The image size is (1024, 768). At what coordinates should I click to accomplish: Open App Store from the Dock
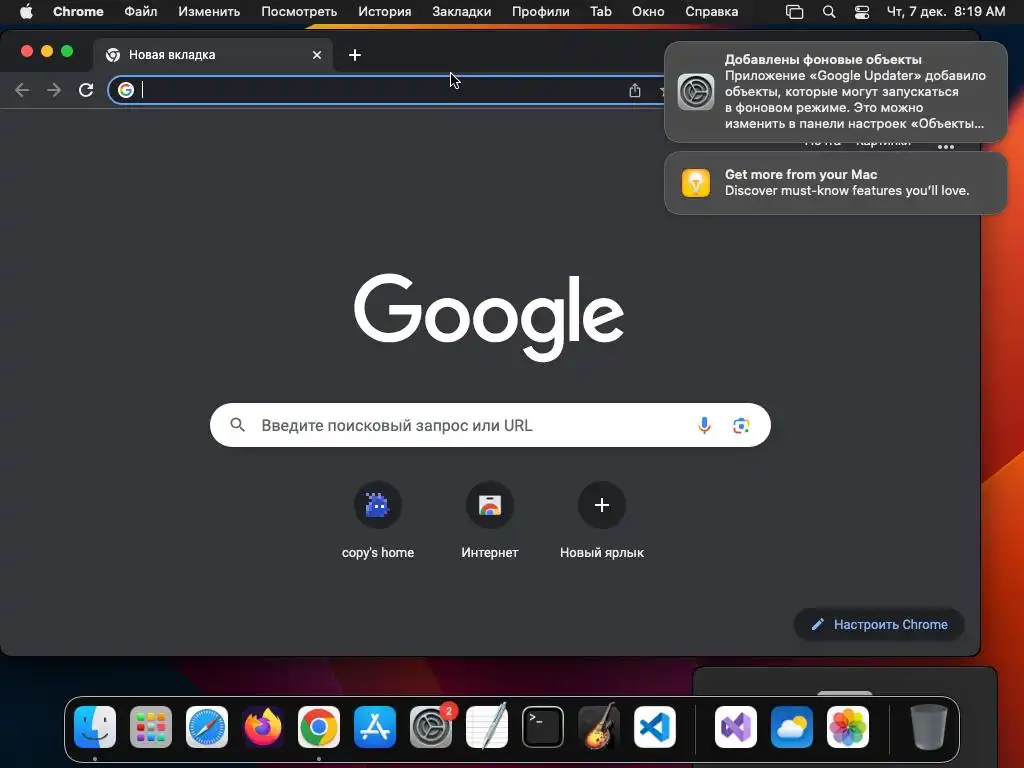[x=375, y=727]
